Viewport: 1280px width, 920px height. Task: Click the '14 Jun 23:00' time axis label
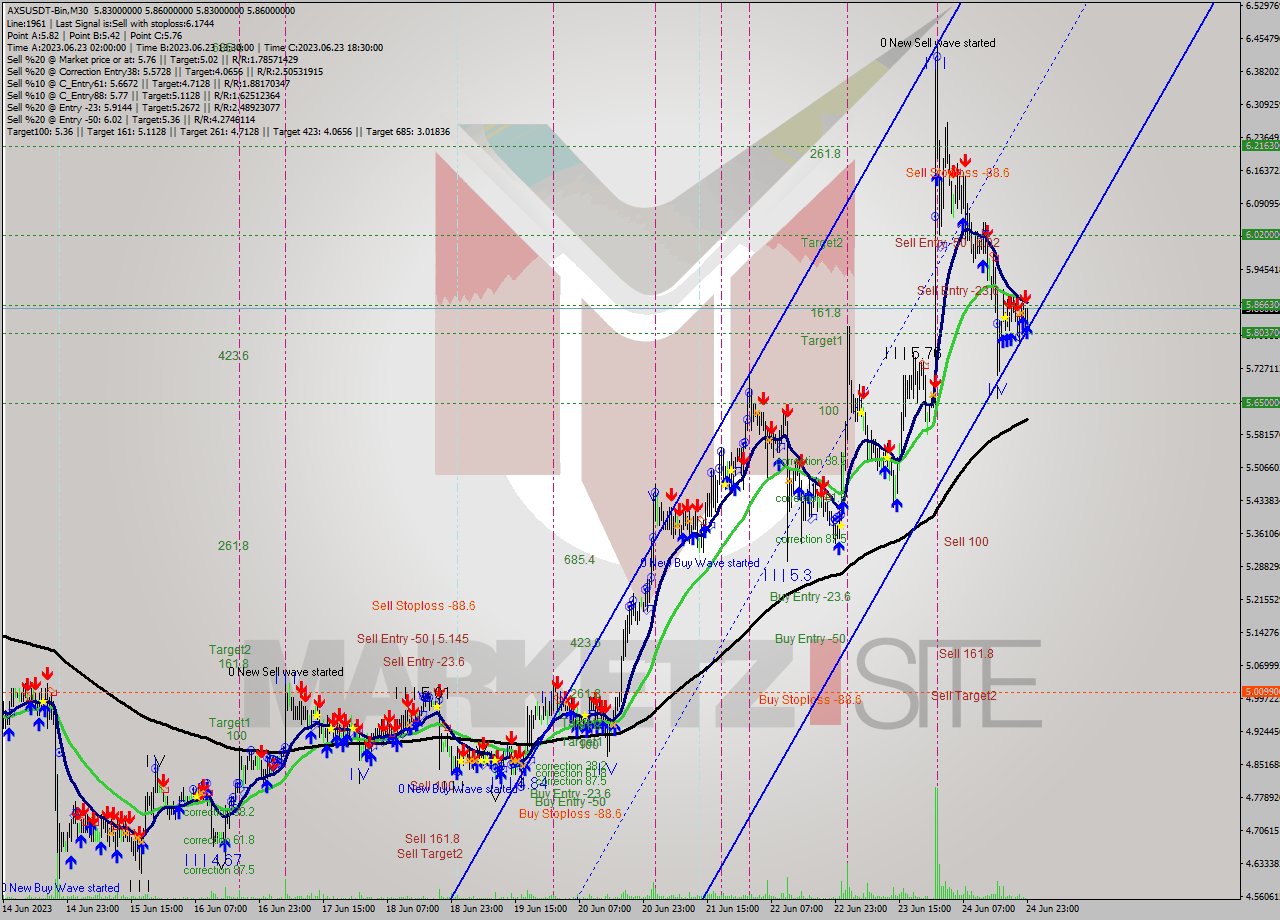[92, 909]
